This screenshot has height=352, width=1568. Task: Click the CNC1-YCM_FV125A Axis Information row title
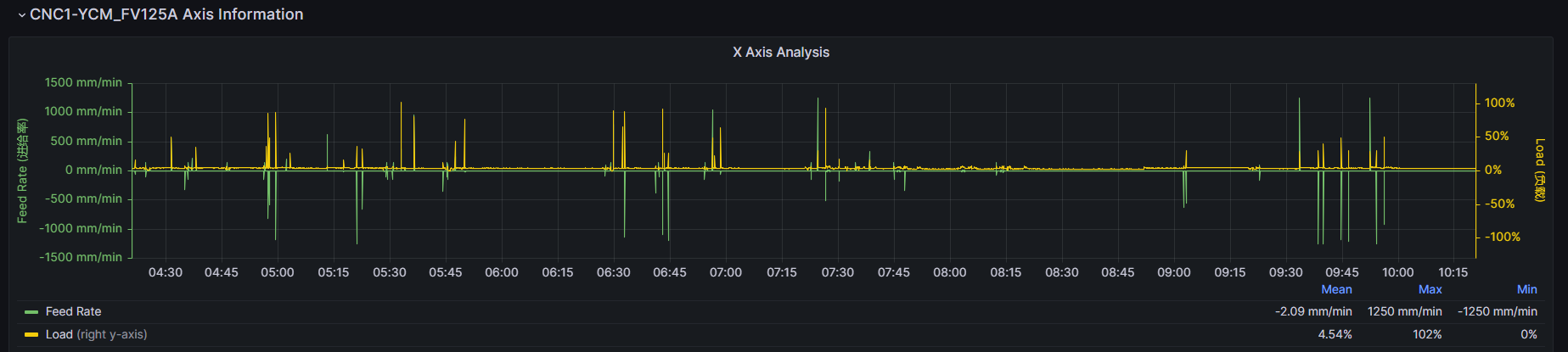[x=166, y=14]
